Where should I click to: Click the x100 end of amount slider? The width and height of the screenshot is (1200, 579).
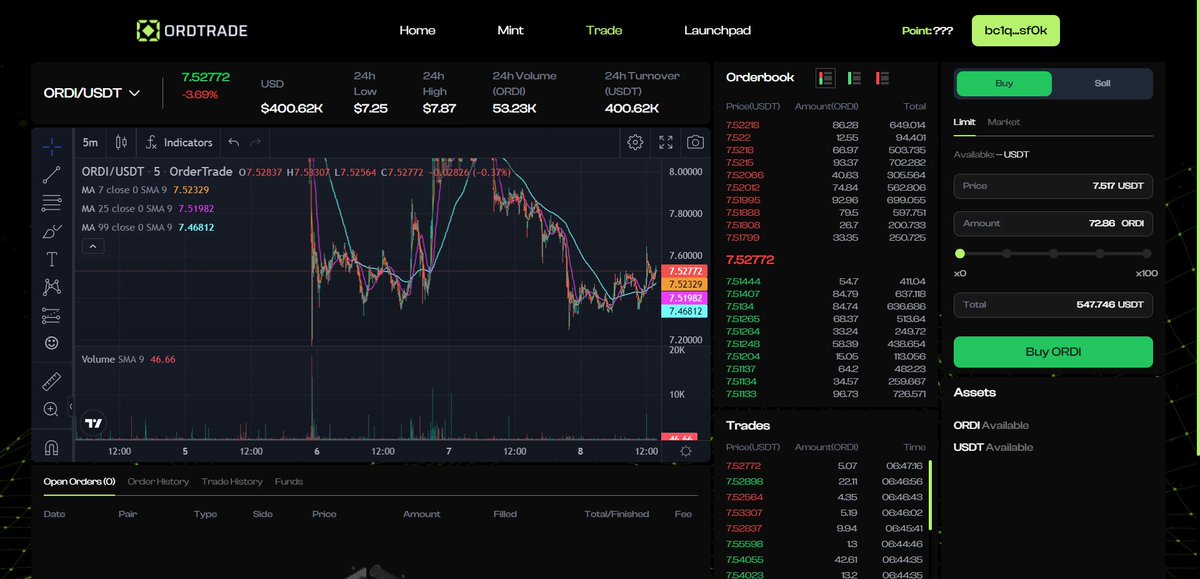coord(1146,254)
